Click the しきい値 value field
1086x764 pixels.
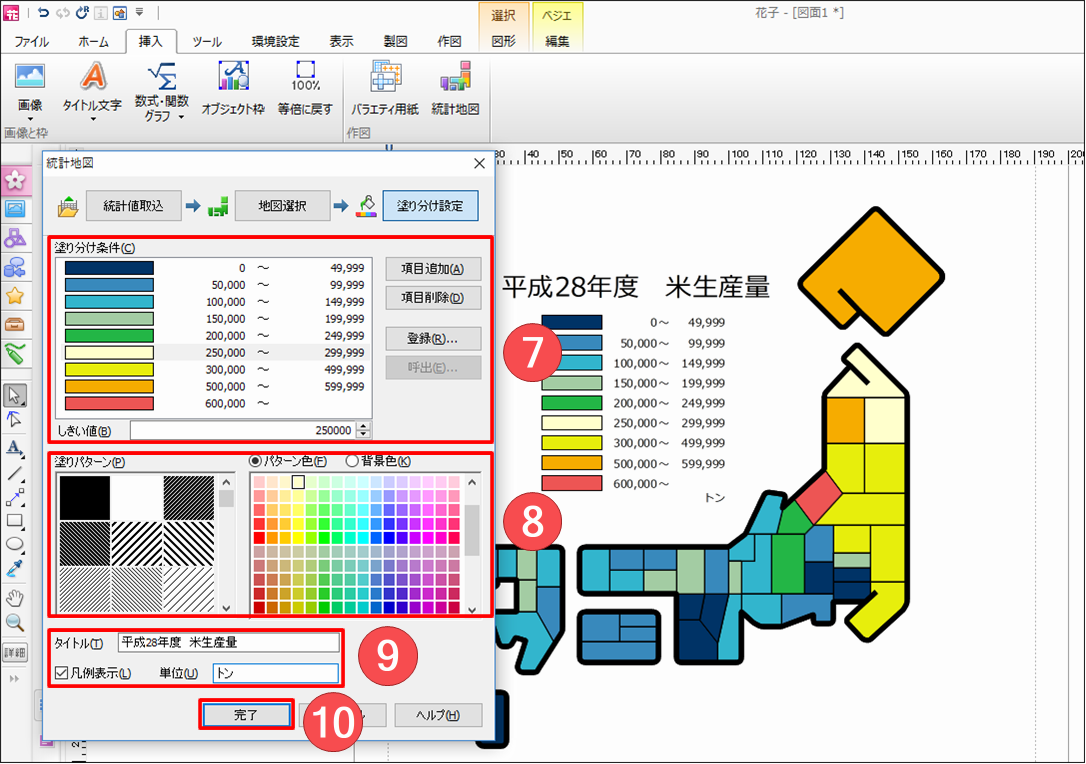tap(243, 430)
